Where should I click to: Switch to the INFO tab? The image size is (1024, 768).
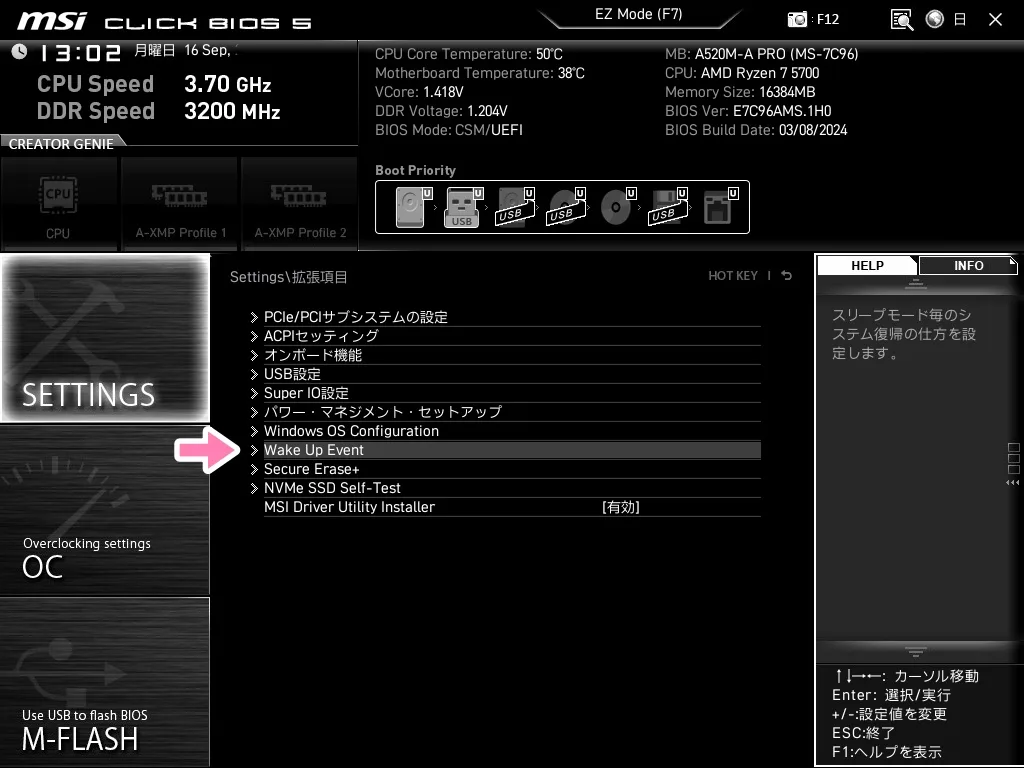point(967,265)
